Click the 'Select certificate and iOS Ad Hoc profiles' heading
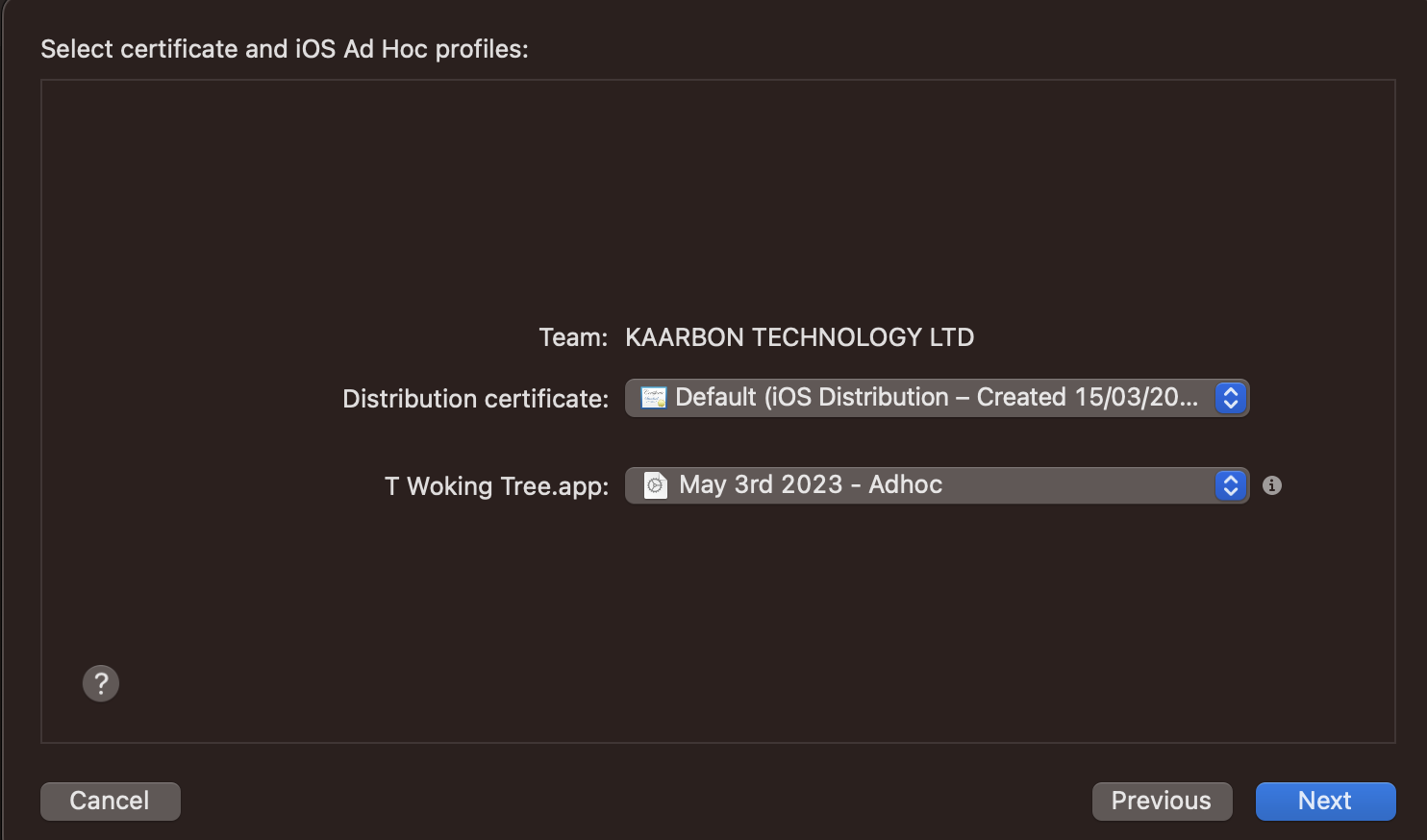1427x840 pixels. [285, 49]
